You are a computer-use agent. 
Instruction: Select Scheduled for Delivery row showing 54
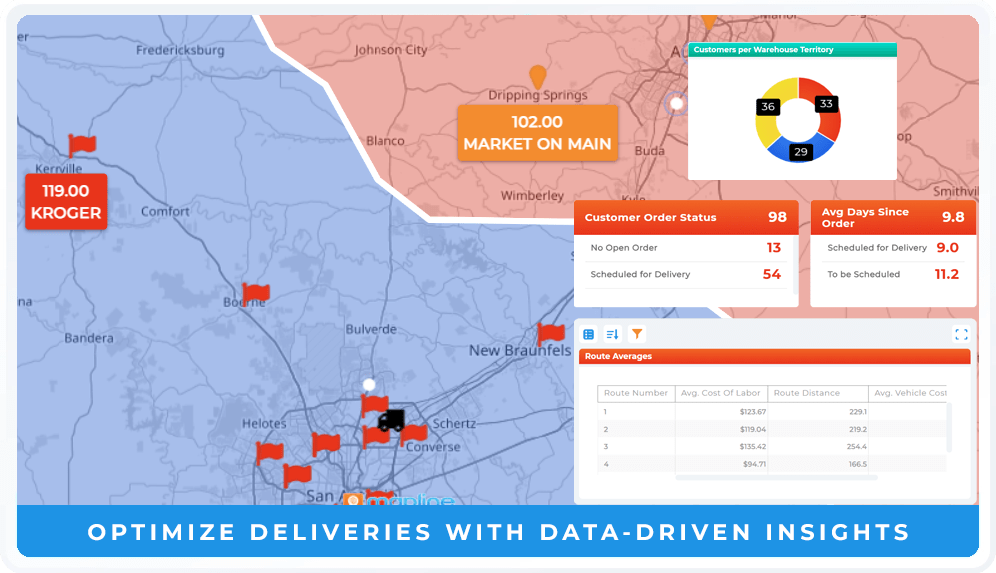tap(685, 274)
